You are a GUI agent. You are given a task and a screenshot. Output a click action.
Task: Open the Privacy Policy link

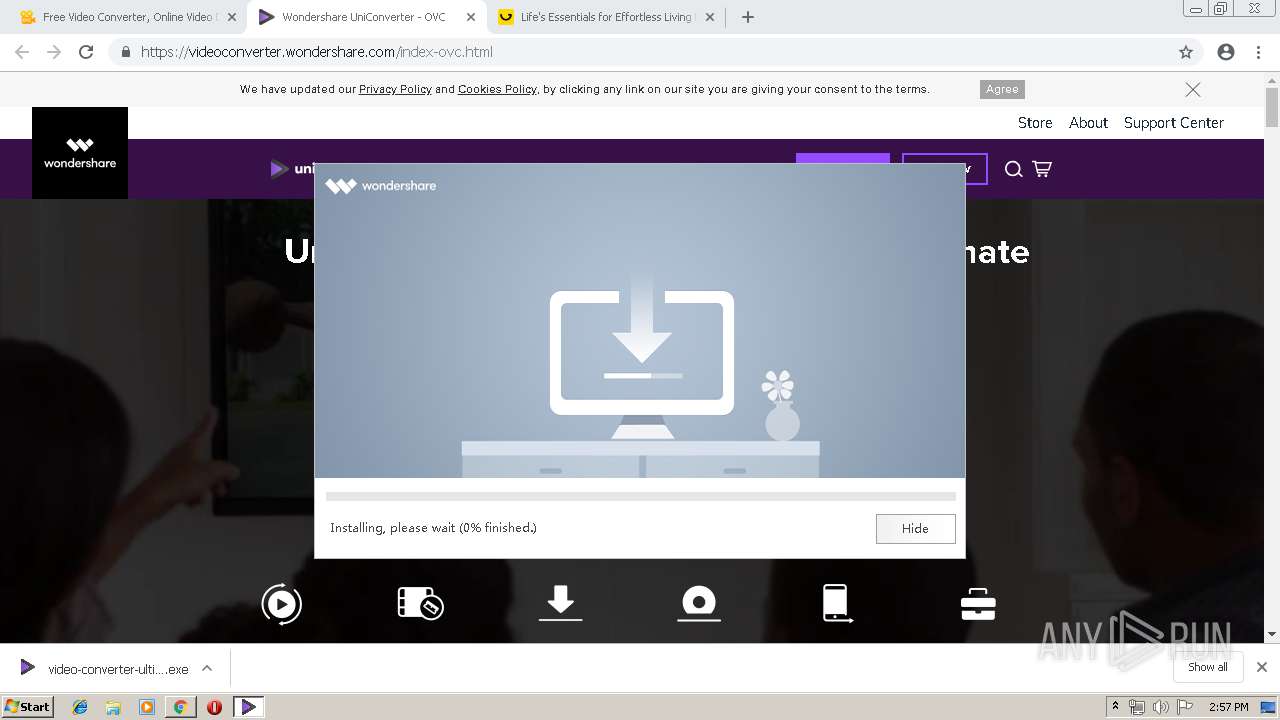[x=395, y=89]
